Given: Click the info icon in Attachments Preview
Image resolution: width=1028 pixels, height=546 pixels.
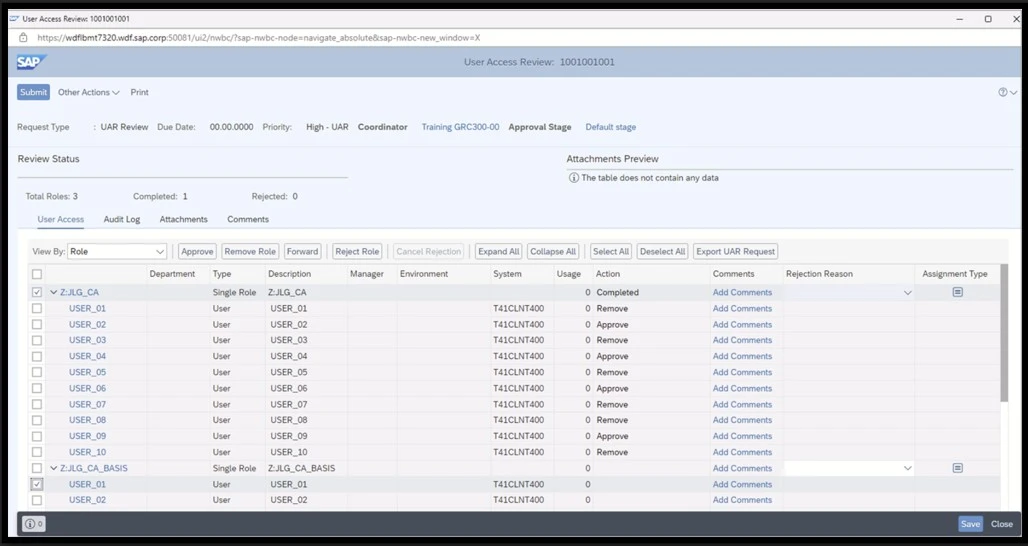Looking at the screenshot, I should coord(574,178).
